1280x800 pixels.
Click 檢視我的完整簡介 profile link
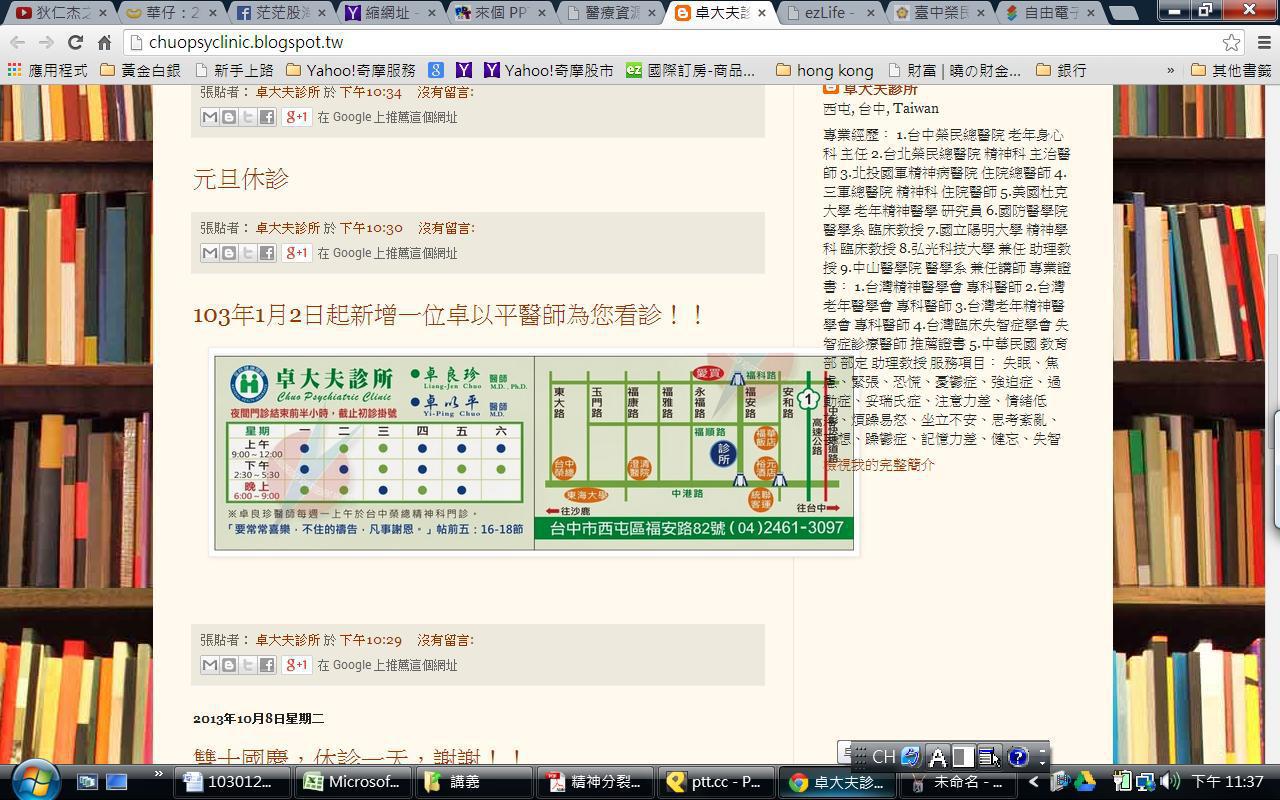tap(879, 464)
